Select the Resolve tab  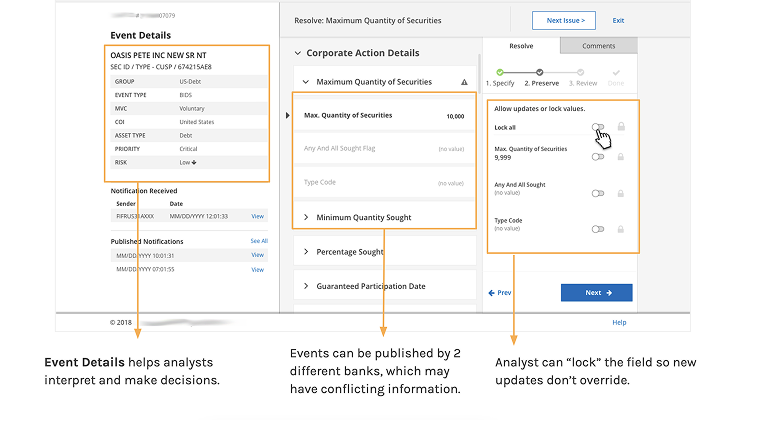pos(521,46)
